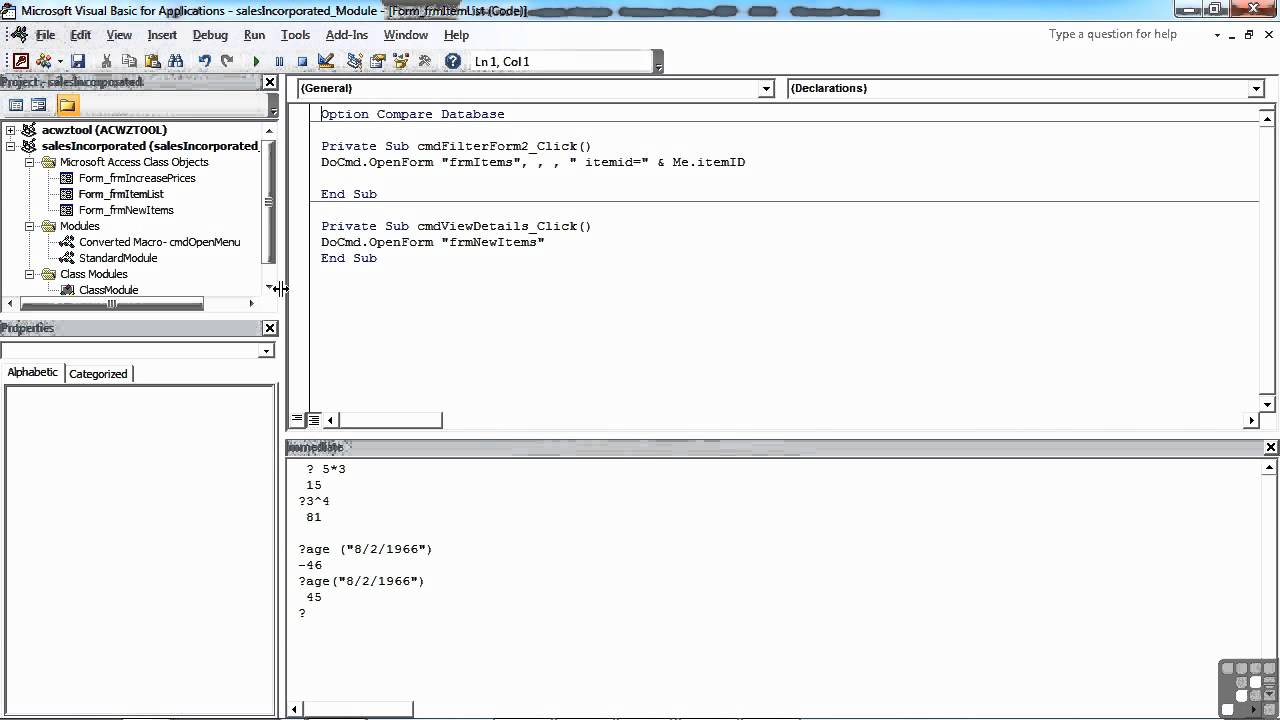Switch to Procedure View at code window bottom
The height and width of the screenshot is (720, 1280).
(297, 420)
